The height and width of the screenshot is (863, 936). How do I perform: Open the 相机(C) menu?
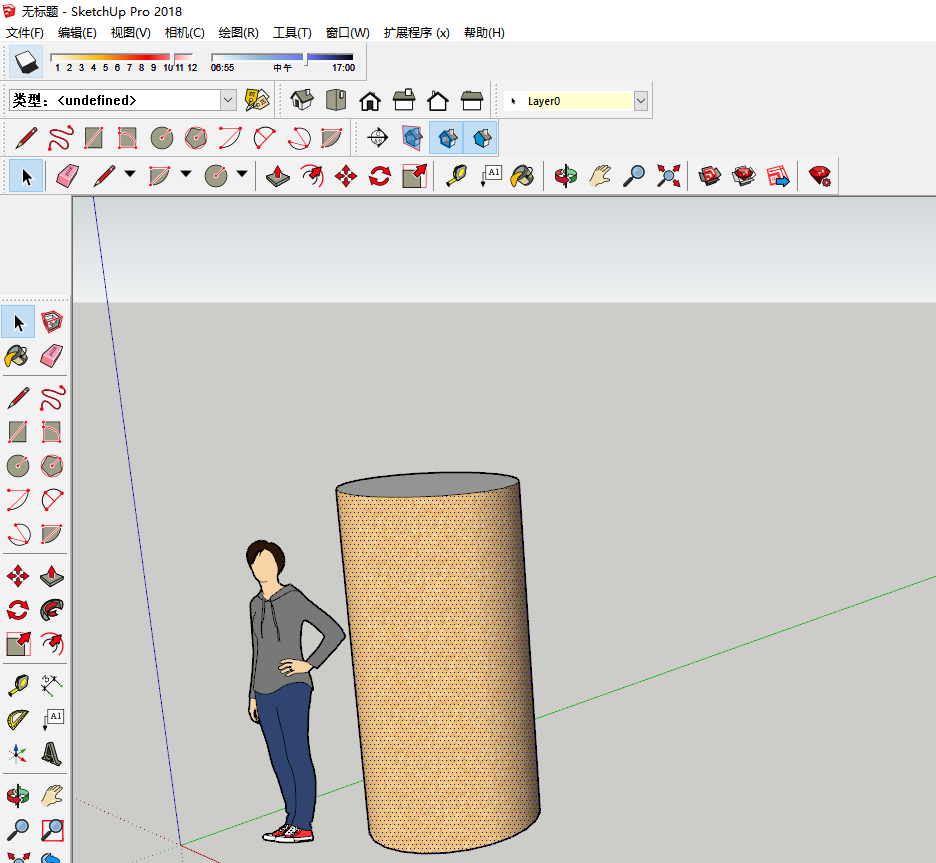pos(184,32)
